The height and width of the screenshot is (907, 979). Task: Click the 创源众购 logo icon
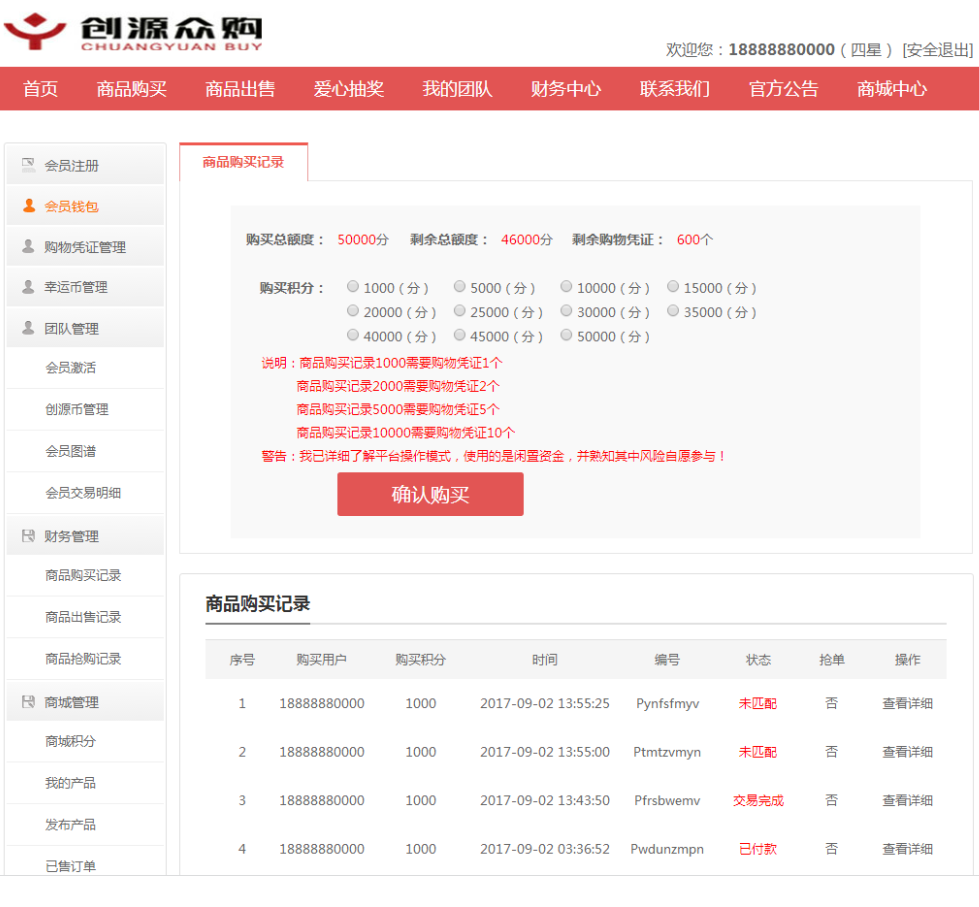[35, 32]
